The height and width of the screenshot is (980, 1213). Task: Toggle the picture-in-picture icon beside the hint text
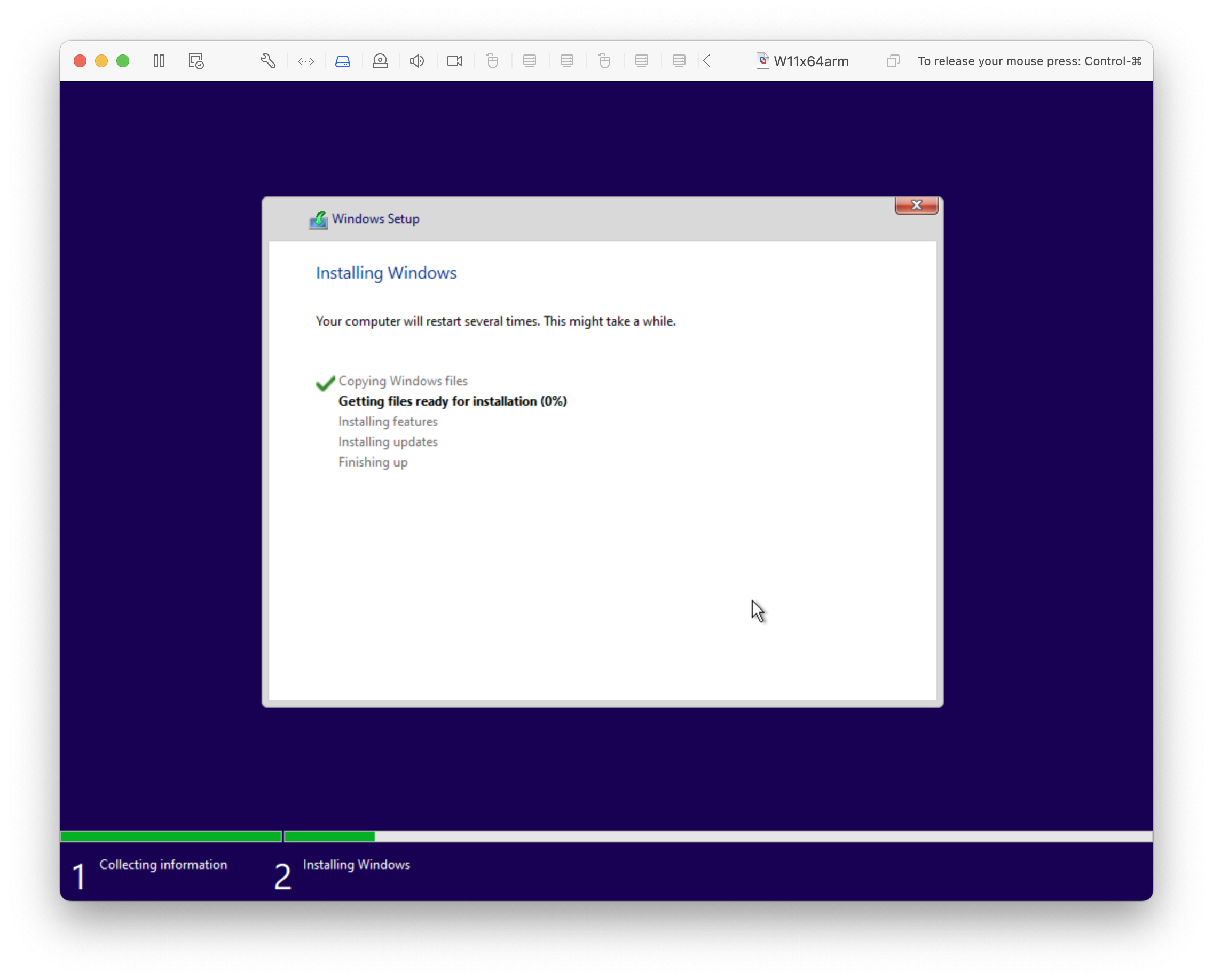coord(893,60)
